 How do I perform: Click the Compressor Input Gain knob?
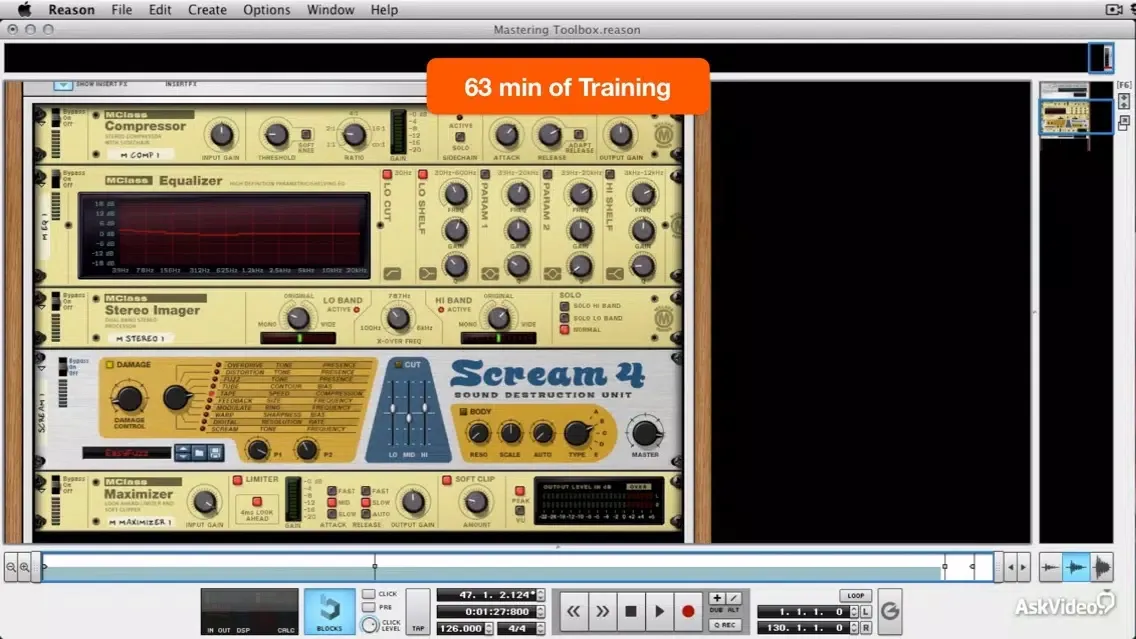pos(221,135)
